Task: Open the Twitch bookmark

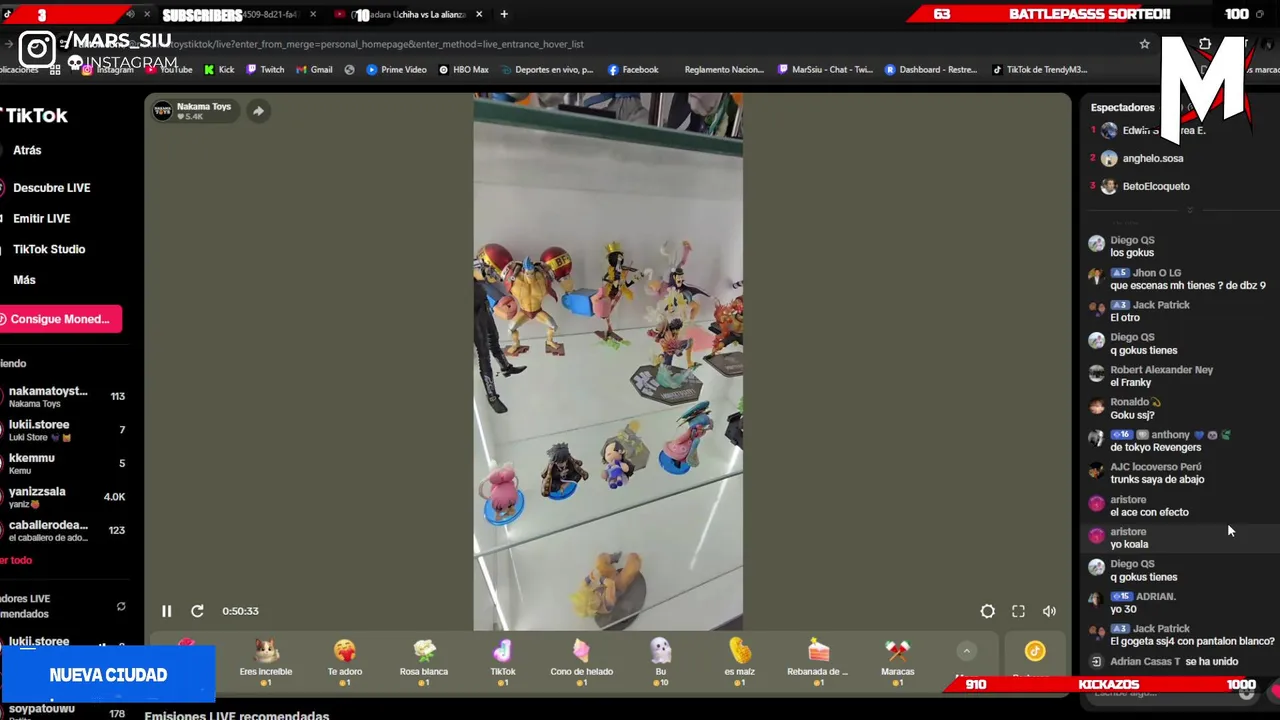Action: [266, 70]
